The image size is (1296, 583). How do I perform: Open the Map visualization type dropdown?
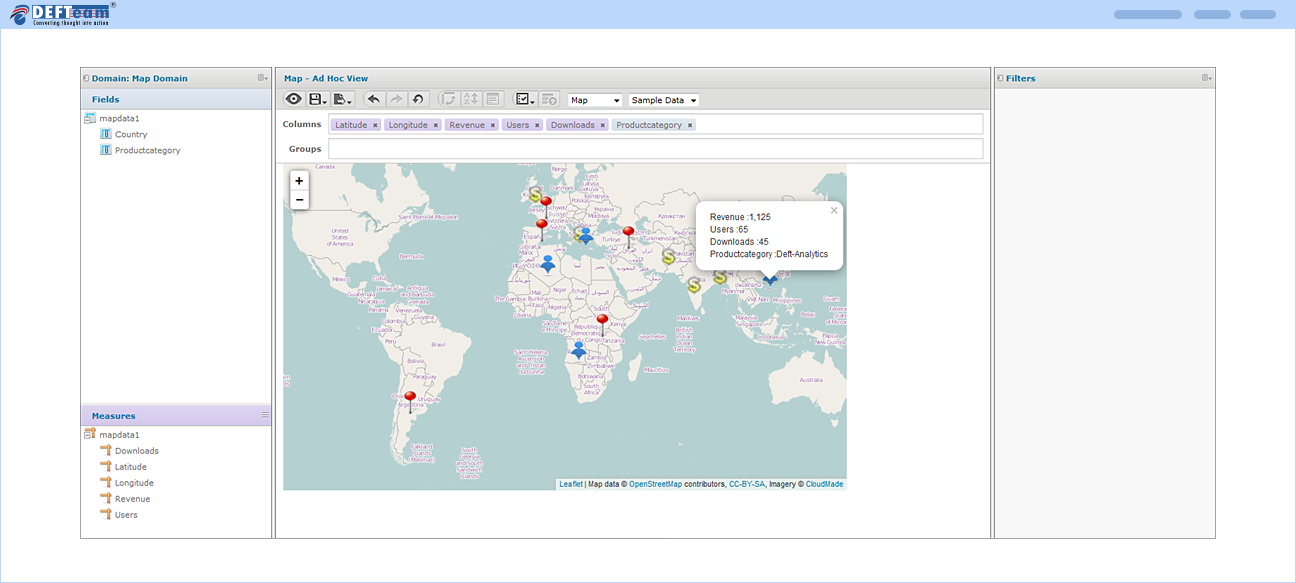tap(595, 100)
